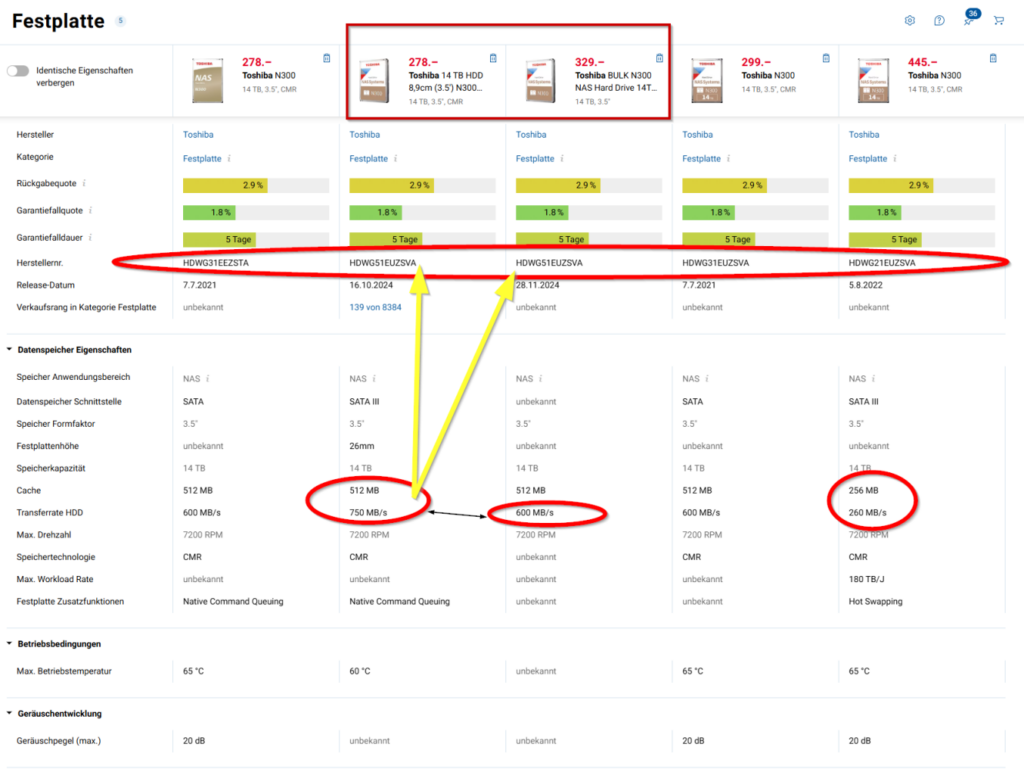Click the '180 TB/J' workload rate value
The width and height of the screenshot is (1024, 769).
point(867,580)
